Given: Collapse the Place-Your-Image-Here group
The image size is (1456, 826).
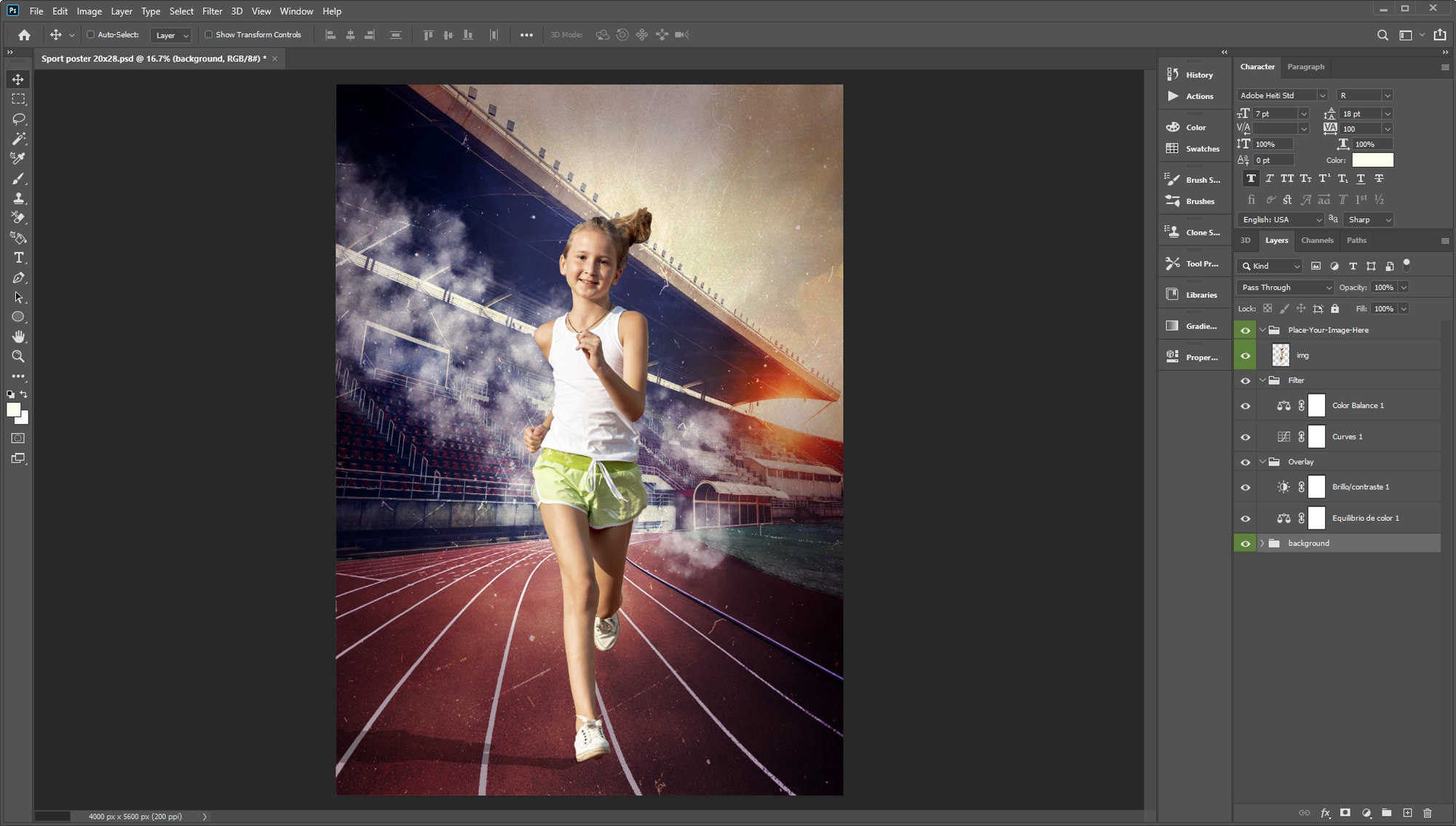Looking at the screenshot, I should tap(1263, 330).
